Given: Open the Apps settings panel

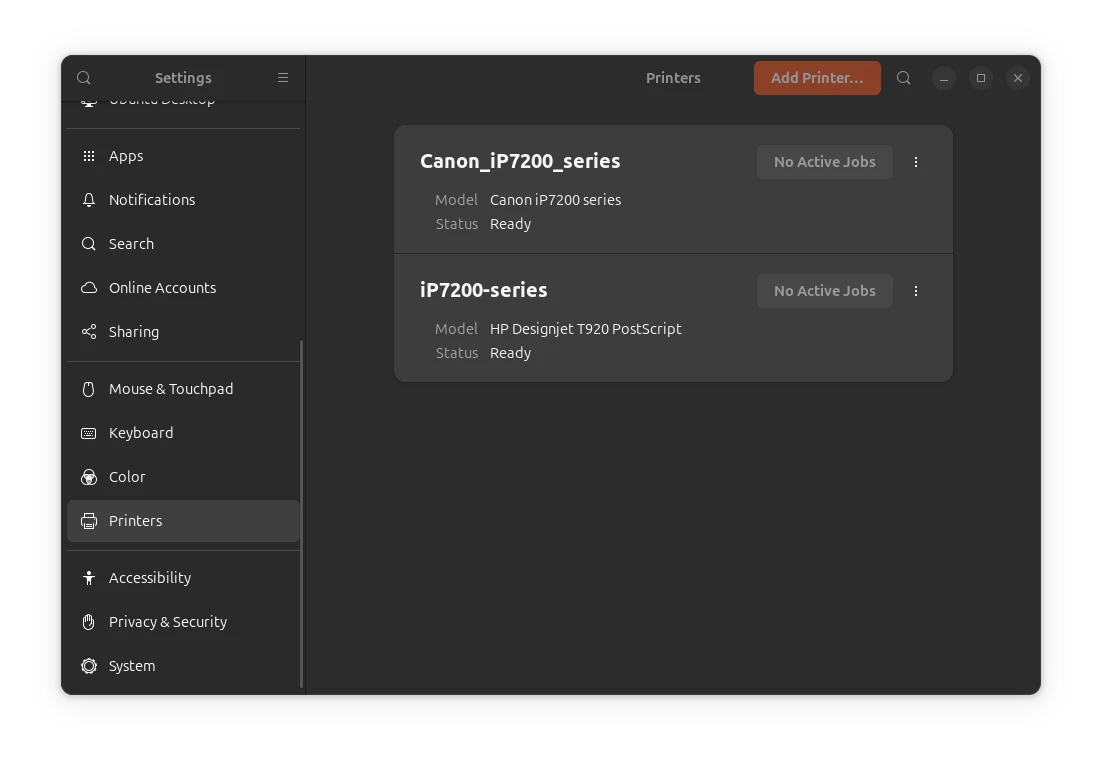Looking at the screenshot, I should [183, 156].
